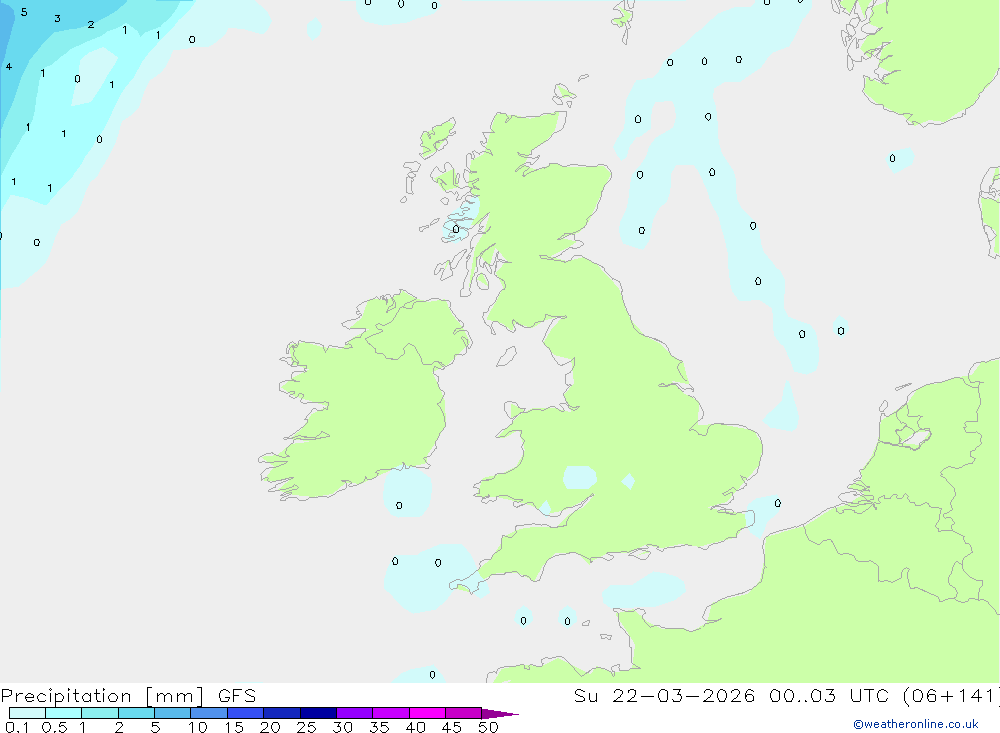Click the '(06+141)' forecast run text
This screenshot has height=733, width=1000.
pos(952,696)
